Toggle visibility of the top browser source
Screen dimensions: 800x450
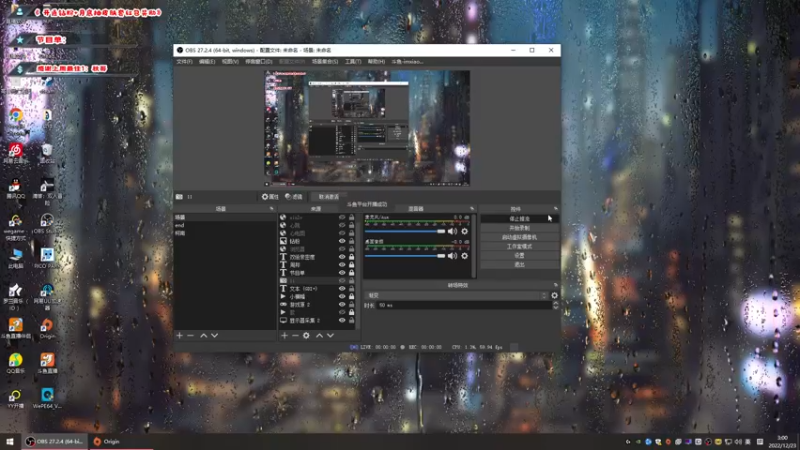(342, 217)
